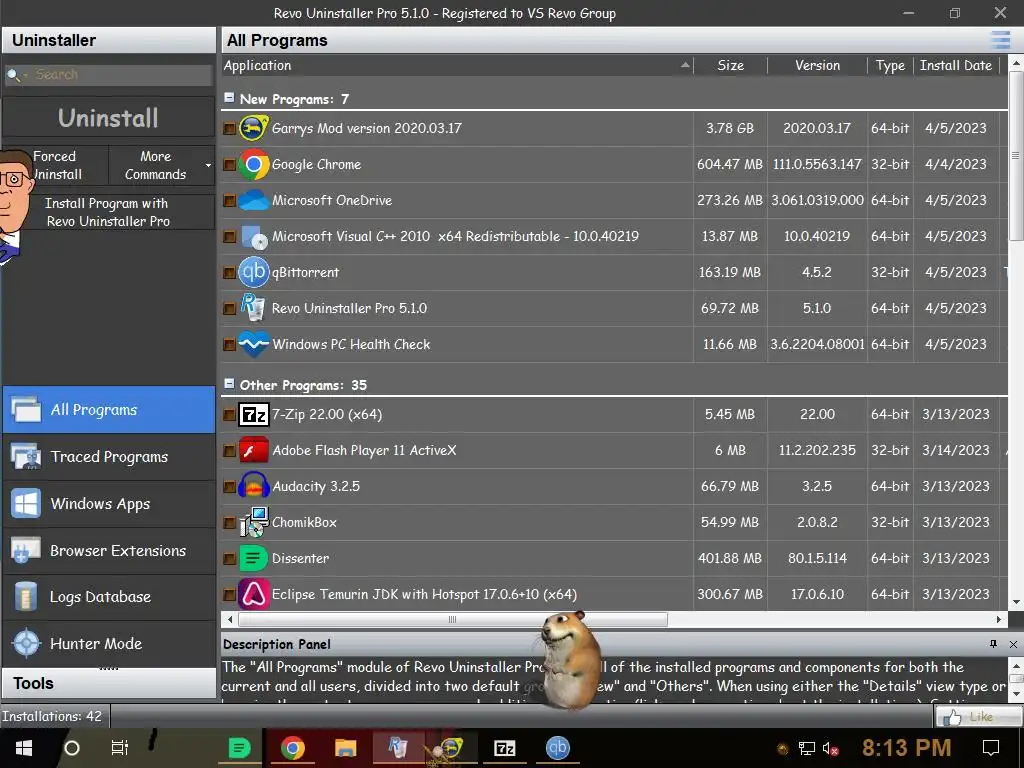
Task: Open Cortana circle on the taskbar
Action: [72, 748]
